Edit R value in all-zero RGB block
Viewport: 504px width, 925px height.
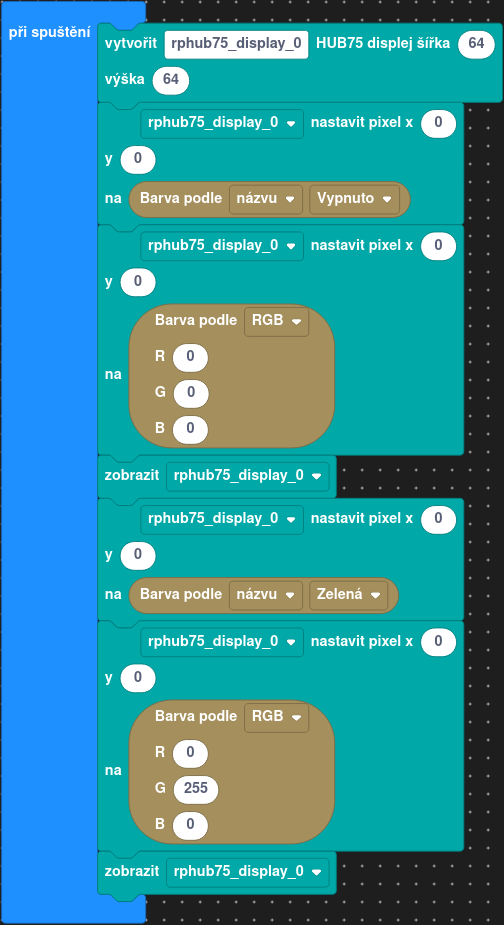click(190, 357)
